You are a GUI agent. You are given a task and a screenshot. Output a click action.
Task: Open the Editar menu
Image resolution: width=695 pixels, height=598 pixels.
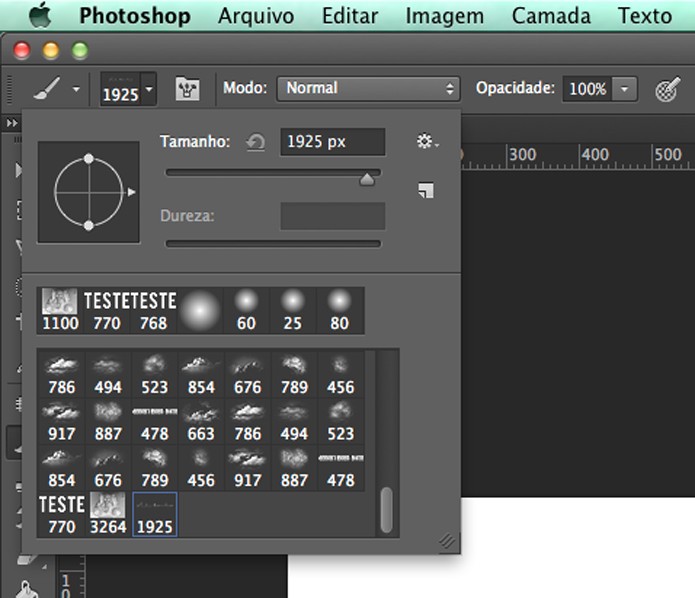[350, 16]
